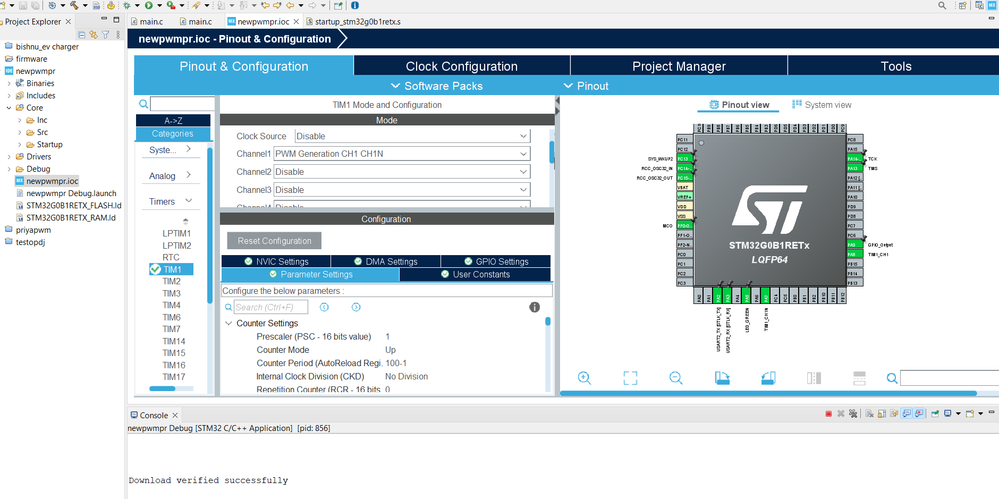Clear the Console output
The image size is (999, 499).
pyautogui.click(x=870, y=414)
